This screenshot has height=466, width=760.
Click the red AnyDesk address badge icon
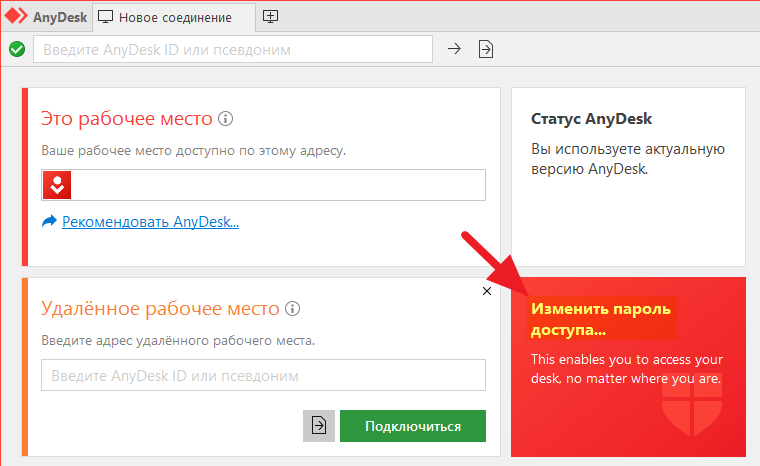click(x=57, y=185)
